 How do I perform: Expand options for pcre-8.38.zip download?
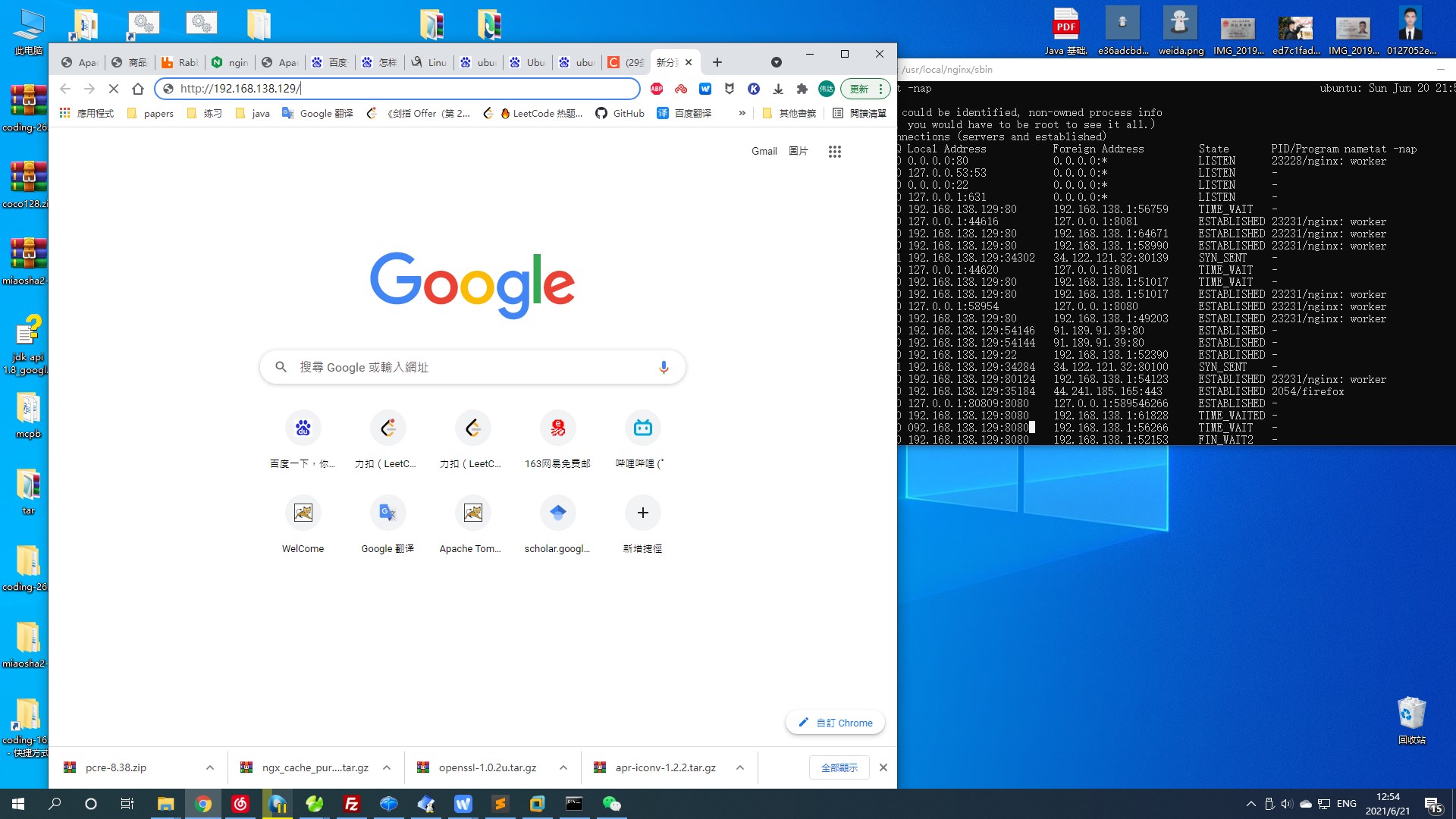pyautogui.click(x=210, y=767)
